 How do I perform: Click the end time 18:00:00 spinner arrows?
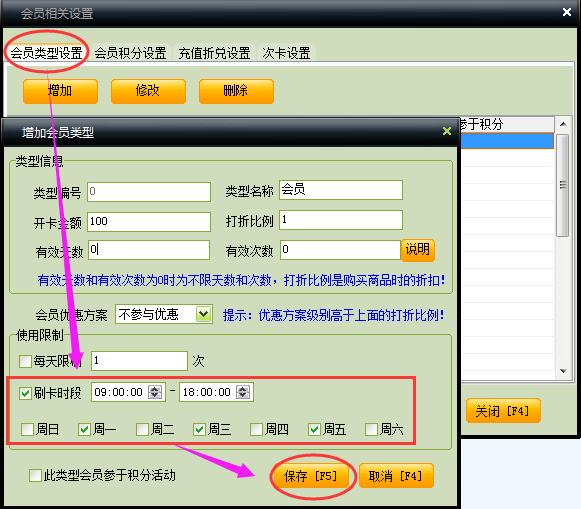pyautogui.click(x=243, y=392)
